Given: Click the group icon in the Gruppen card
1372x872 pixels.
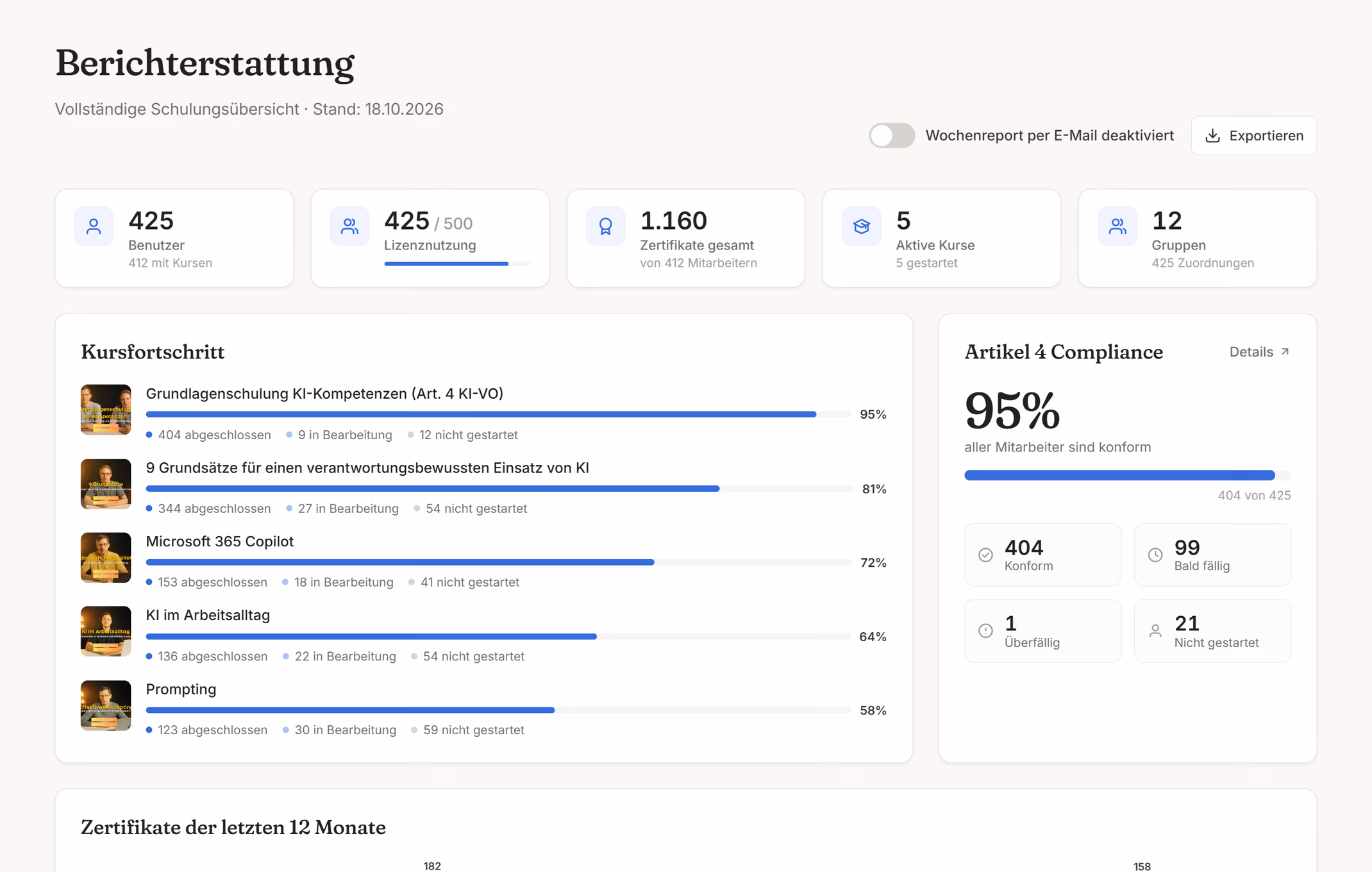Looking at the screenshot, I should point(1117,226).
